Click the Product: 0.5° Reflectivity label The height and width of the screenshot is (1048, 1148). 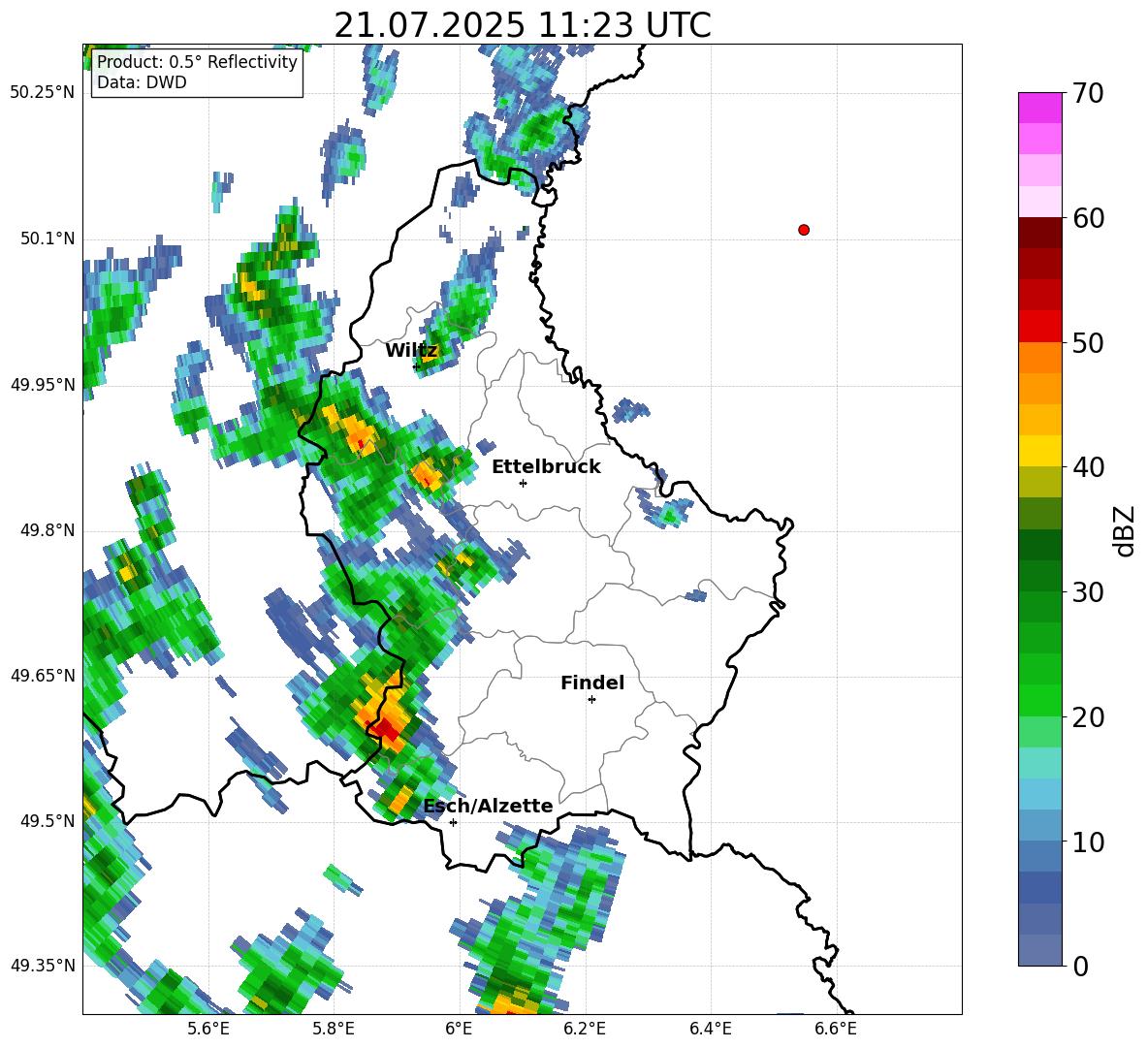pyautogui.click(x=197, y=62)
